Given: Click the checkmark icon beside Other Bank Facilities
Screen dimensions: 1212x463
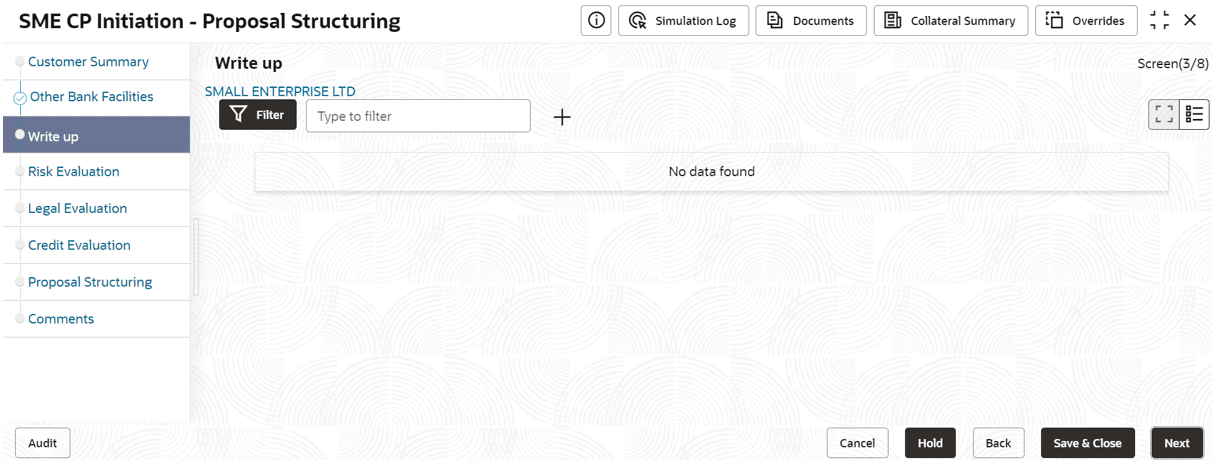Looking at the screenshot, I should (x=19, y=98).
